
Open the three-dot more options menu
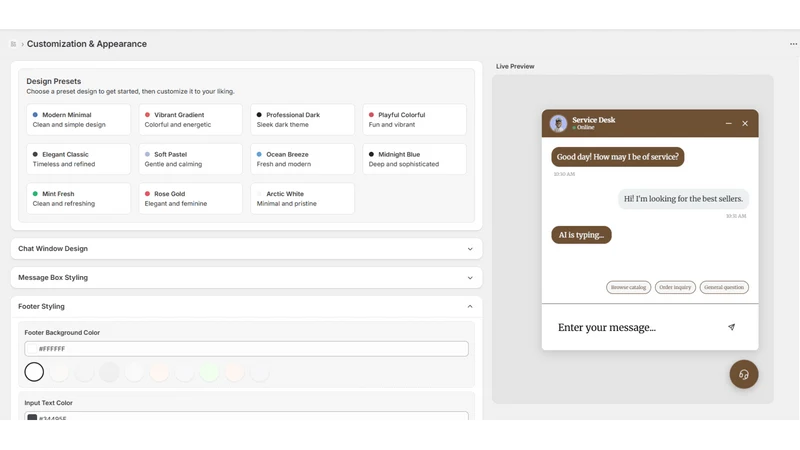coord(793,44)
